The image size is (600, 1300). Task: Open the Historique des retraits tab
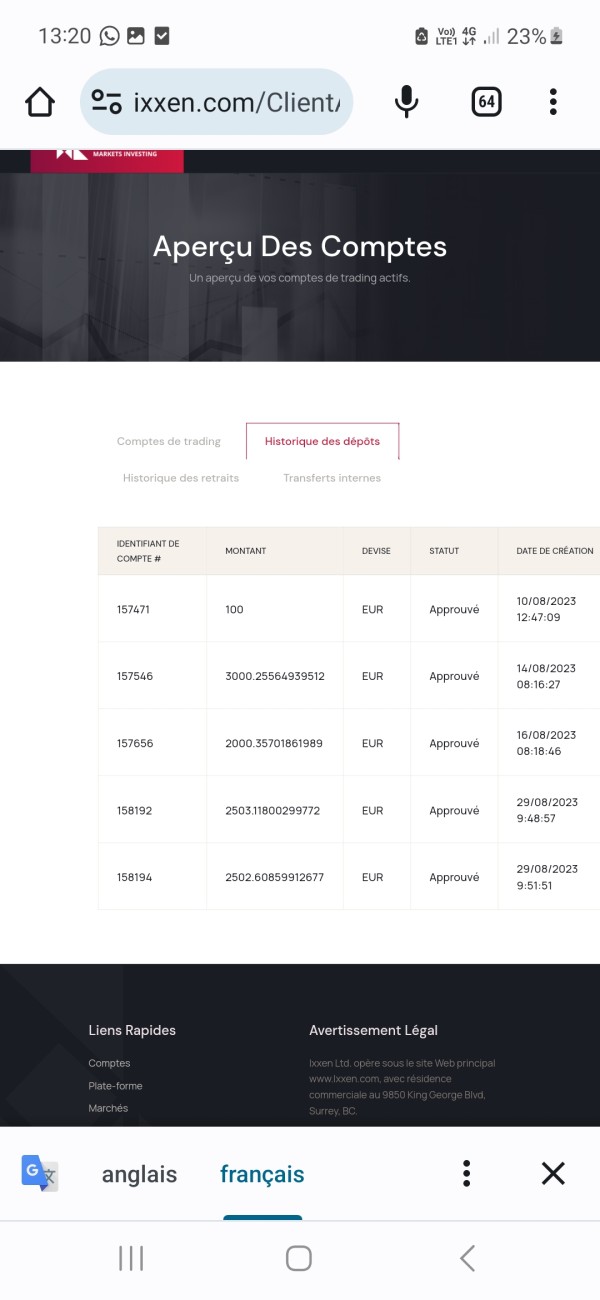click(x=181, y=478)
